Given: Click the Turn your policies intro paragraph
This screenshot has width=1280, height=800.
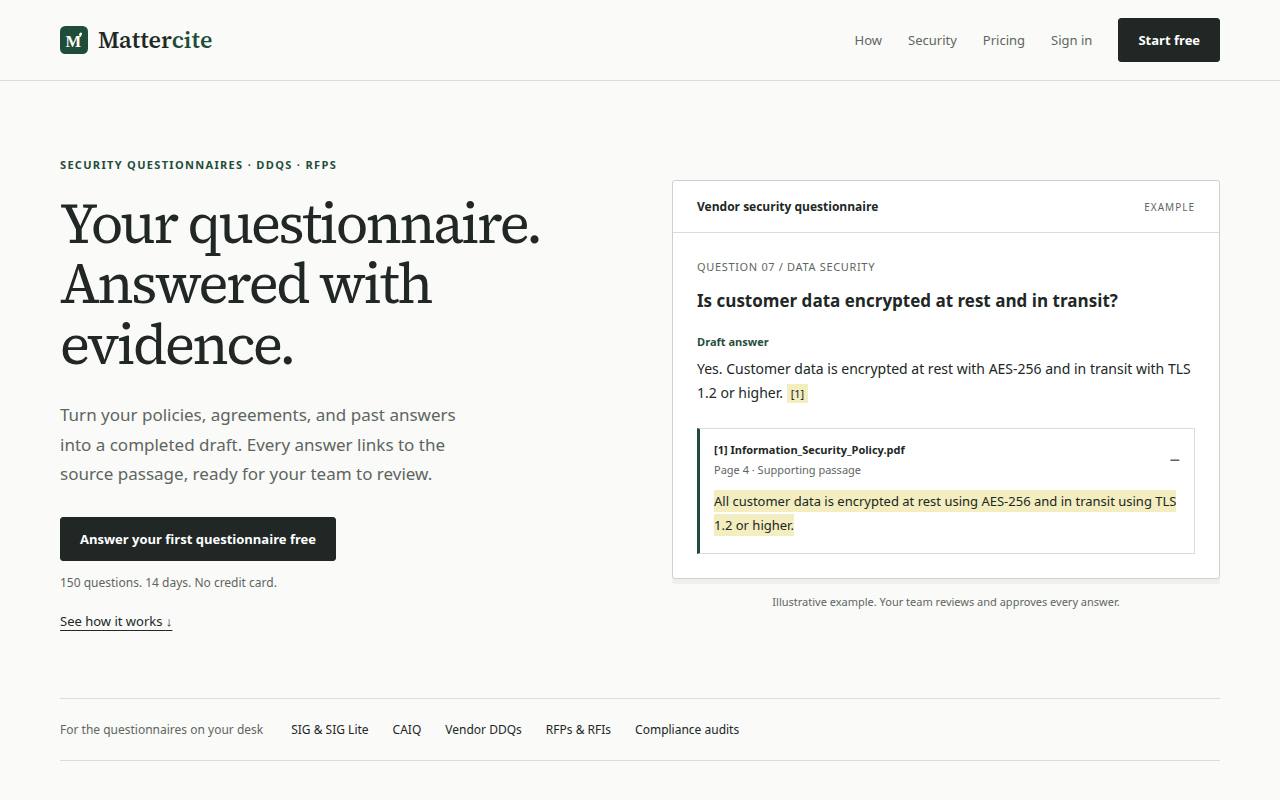Looking at the screenshot, I should pos(258,444).
